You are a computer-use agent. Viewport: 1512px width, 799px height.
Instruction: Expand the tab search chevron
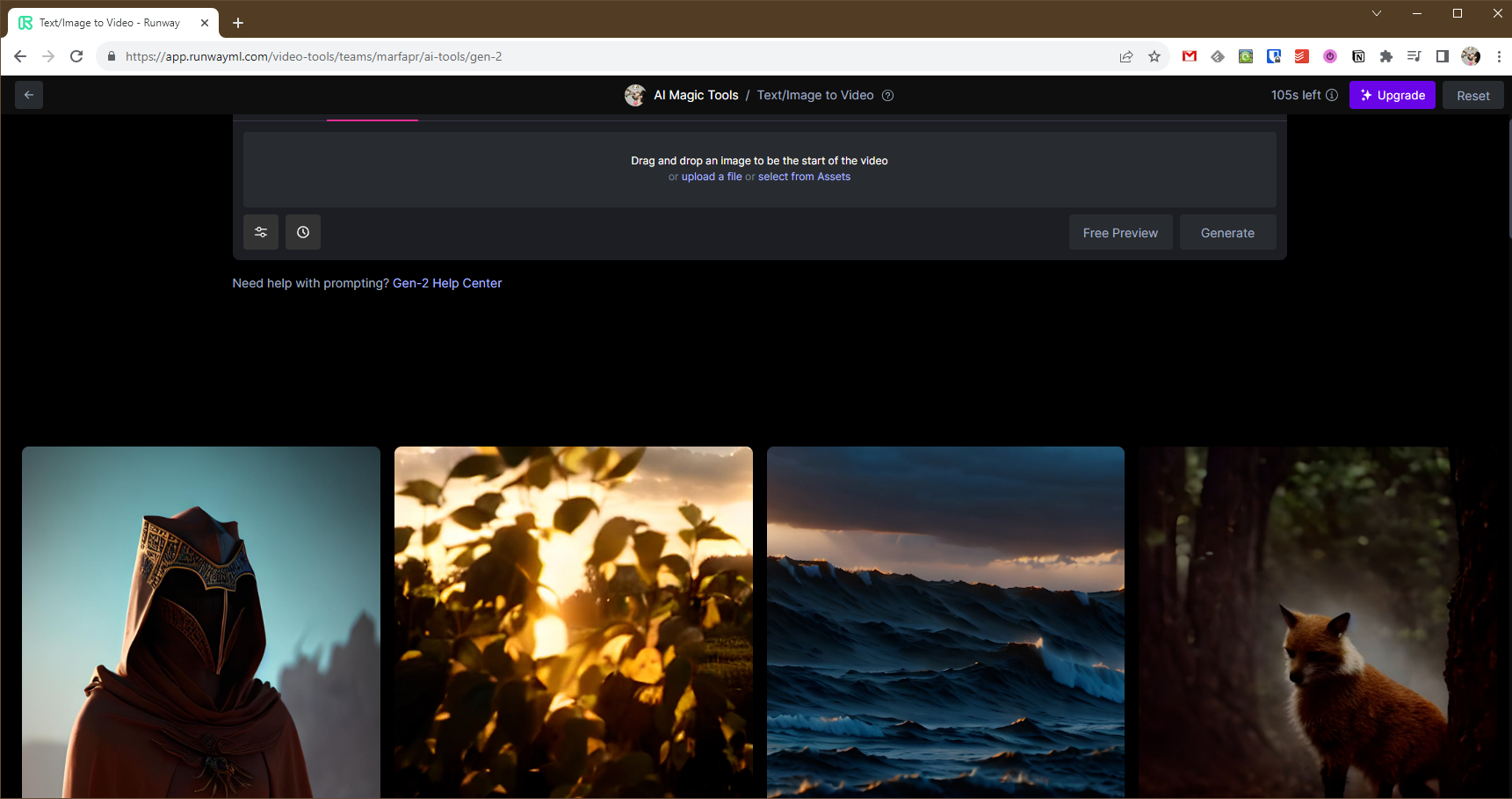(x=1377, y=13)
